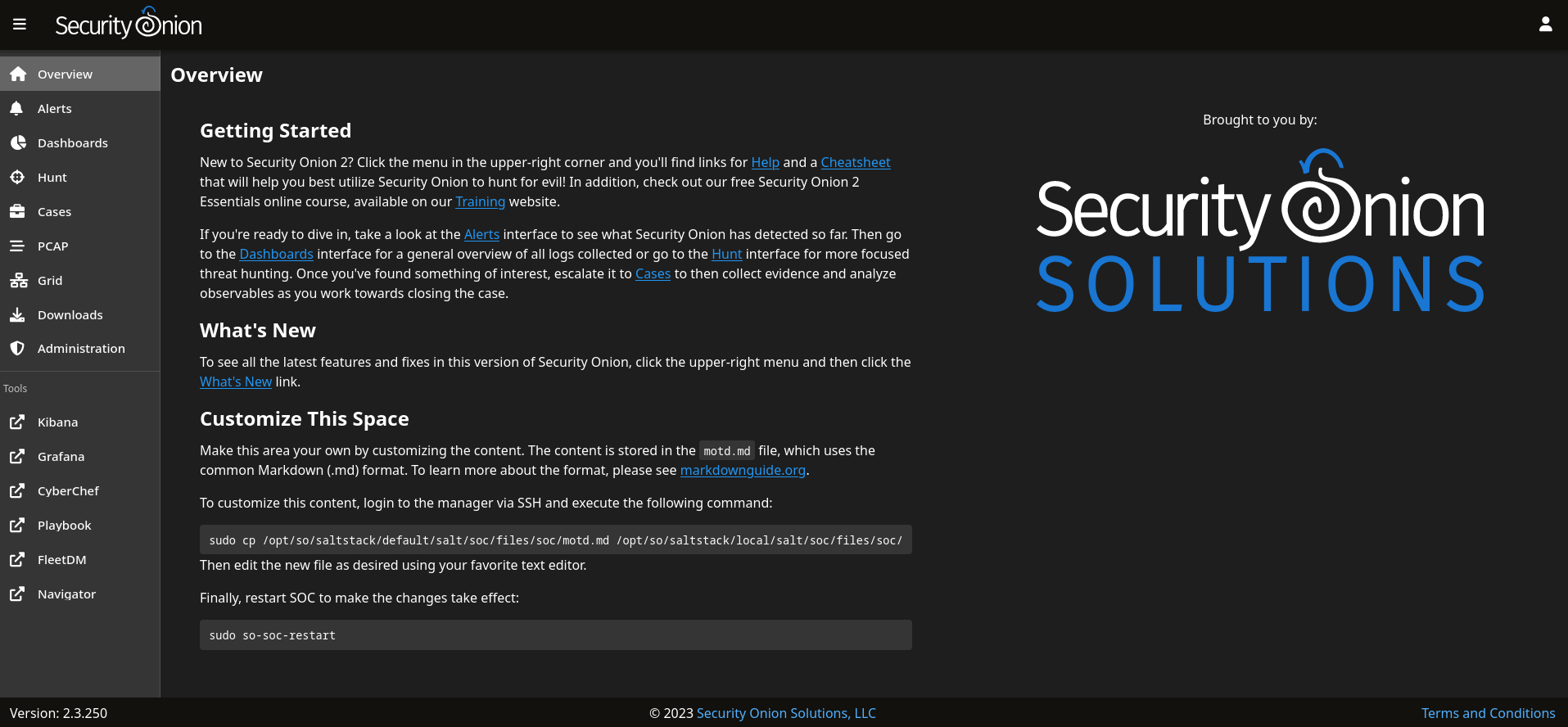Visit the markdownguide.org link
The image size is (1568, 727).
pyautogui.click(x=743, y=470)
